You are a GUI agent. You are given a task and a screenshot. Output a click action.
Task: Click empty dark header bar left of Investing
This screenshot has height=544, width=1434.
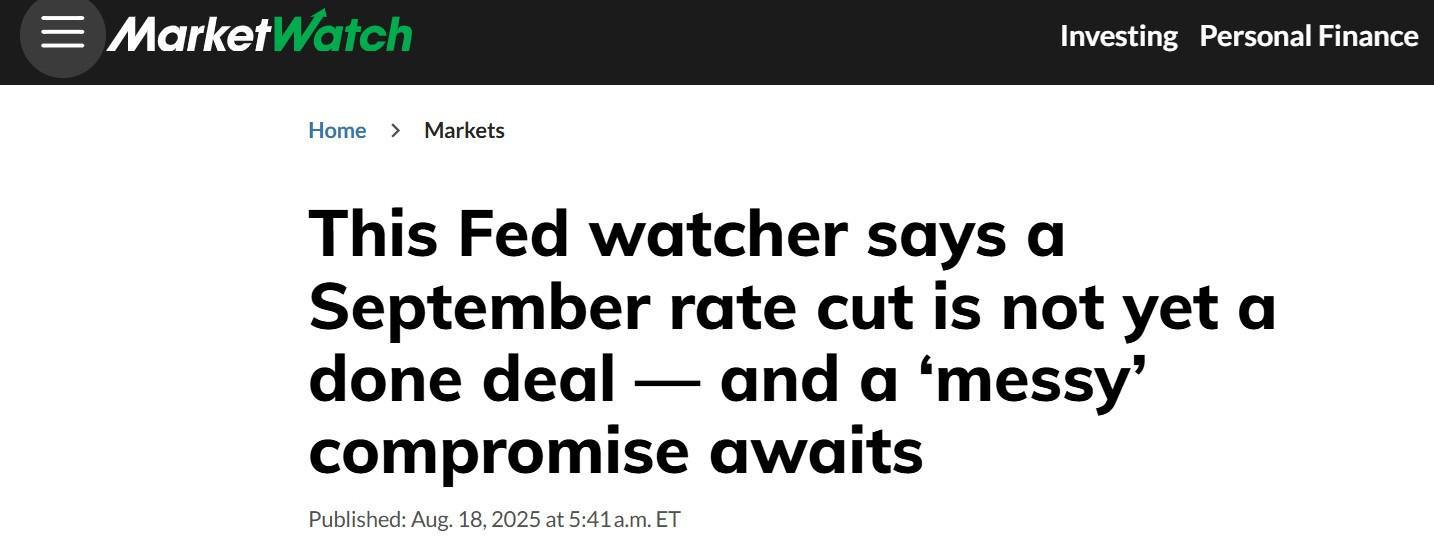pos(736,40)
